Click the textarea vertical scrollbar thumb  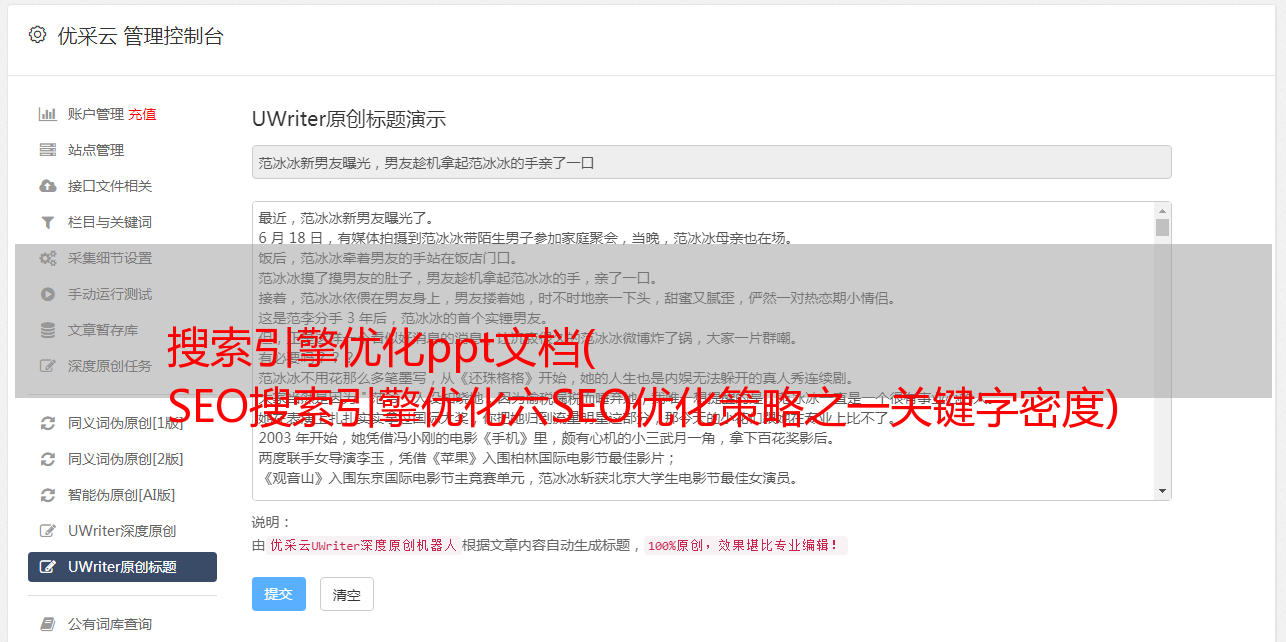(1162, 227)
